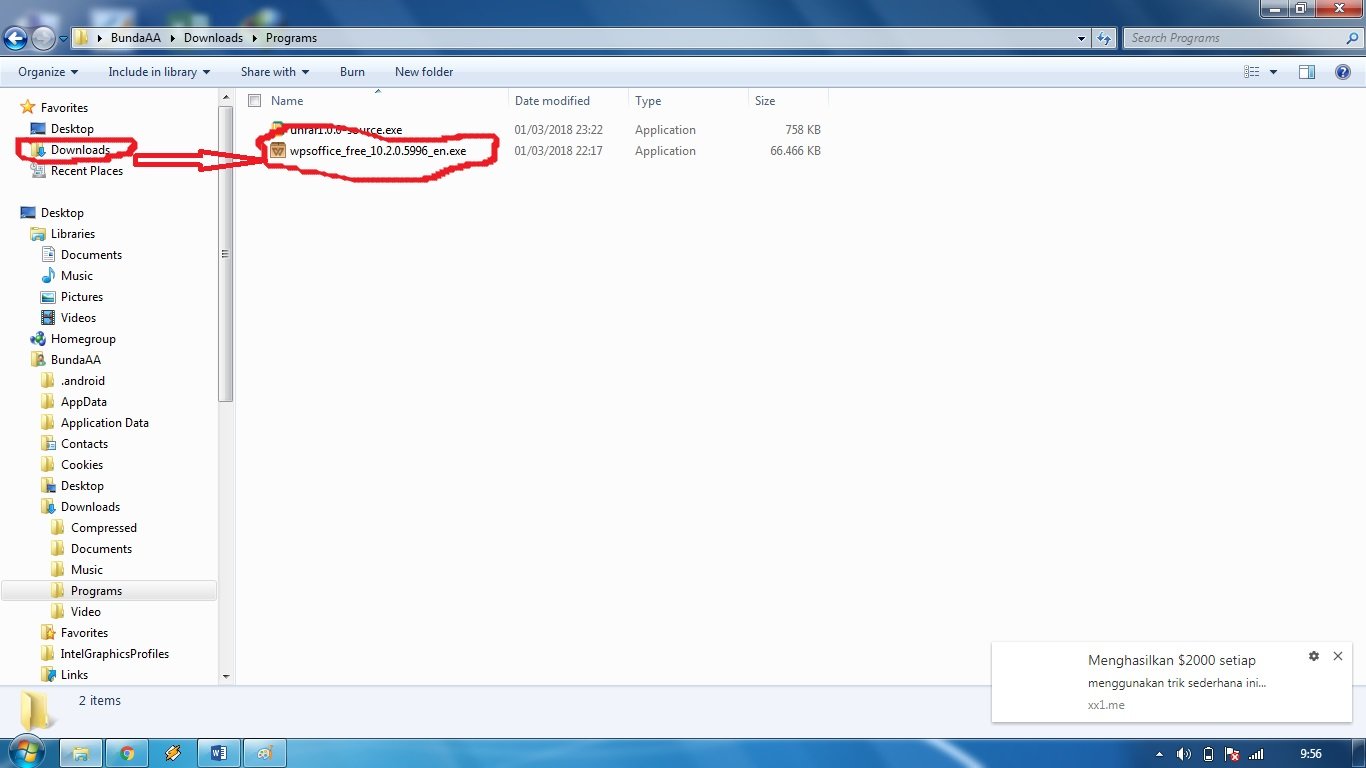Image resolution: width=1366 pixels, height=768 pixels.
Task: Click the WPS Office installer icon
Action: point(278,151)
